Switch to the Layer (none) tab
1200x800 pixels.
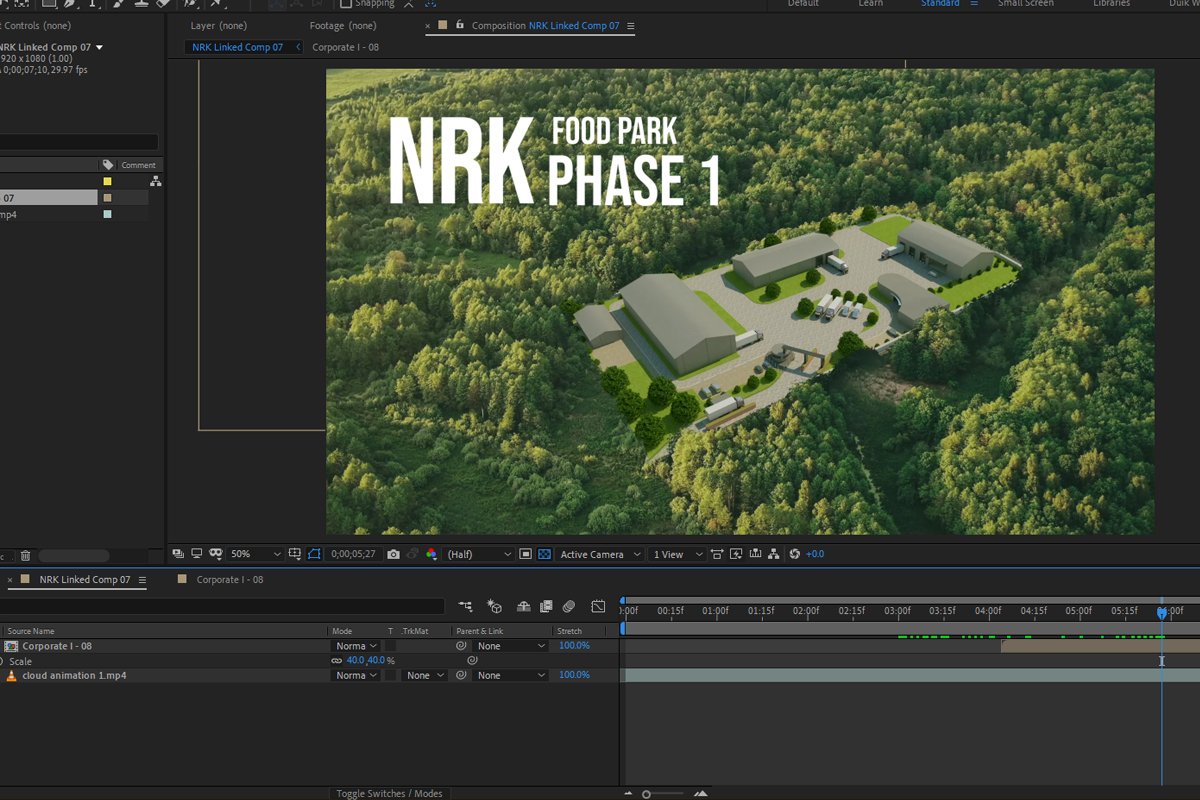[x=219, y=25]
